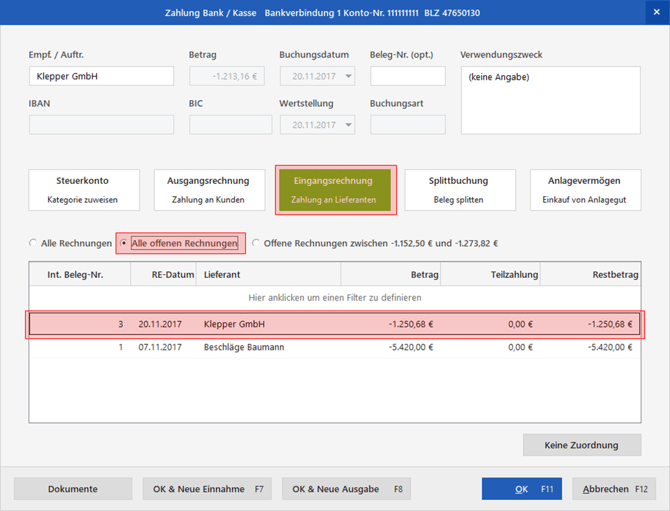The height and width of the screenshot is (511, 670).
Task: Select the 'Alle offenen Rechnungen' radio option
Action: 124,243
